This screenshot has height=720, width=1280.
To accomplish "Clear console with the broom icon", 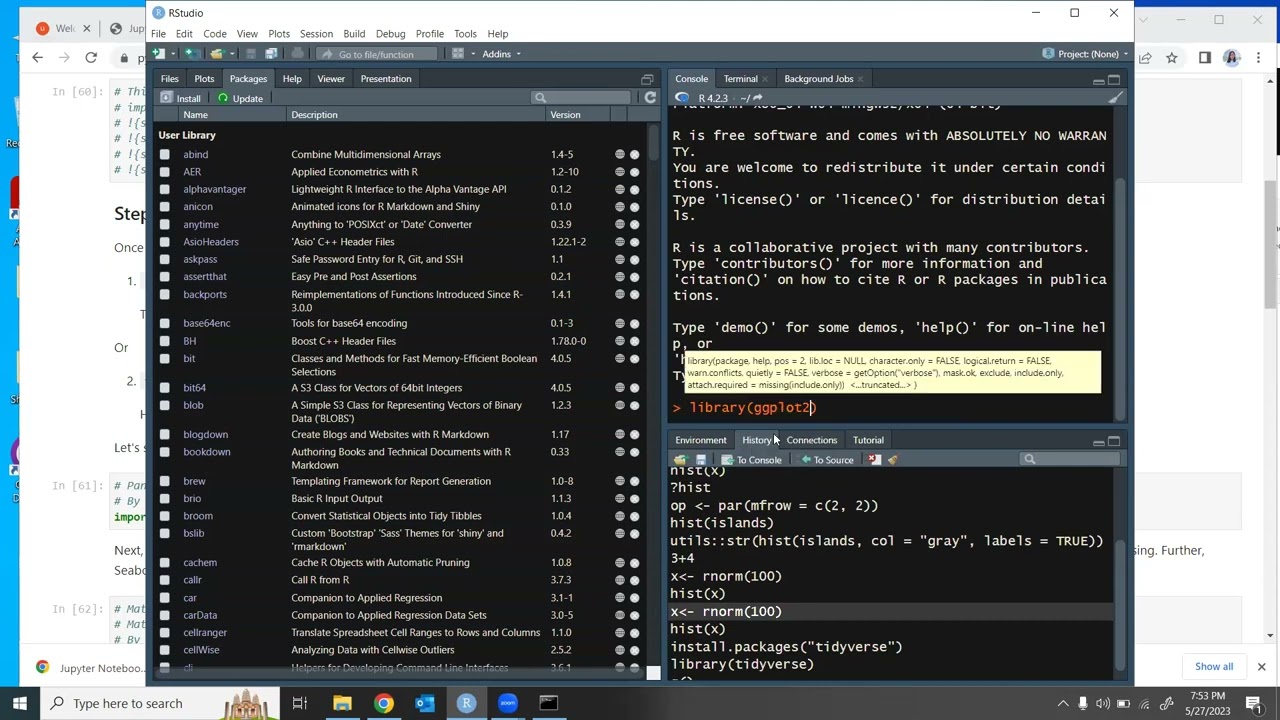I will point(1116,98).
